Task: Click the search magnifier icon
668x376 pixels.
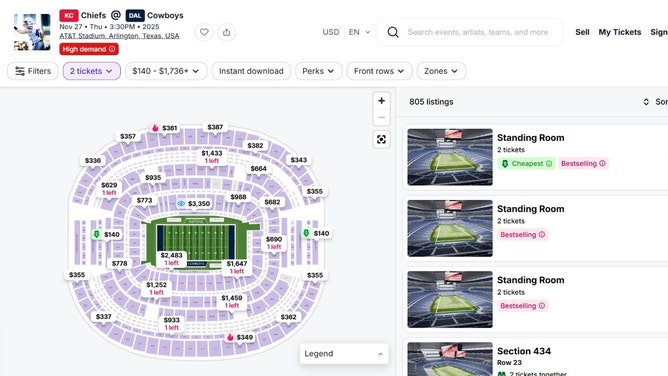Action: [393, 32]
